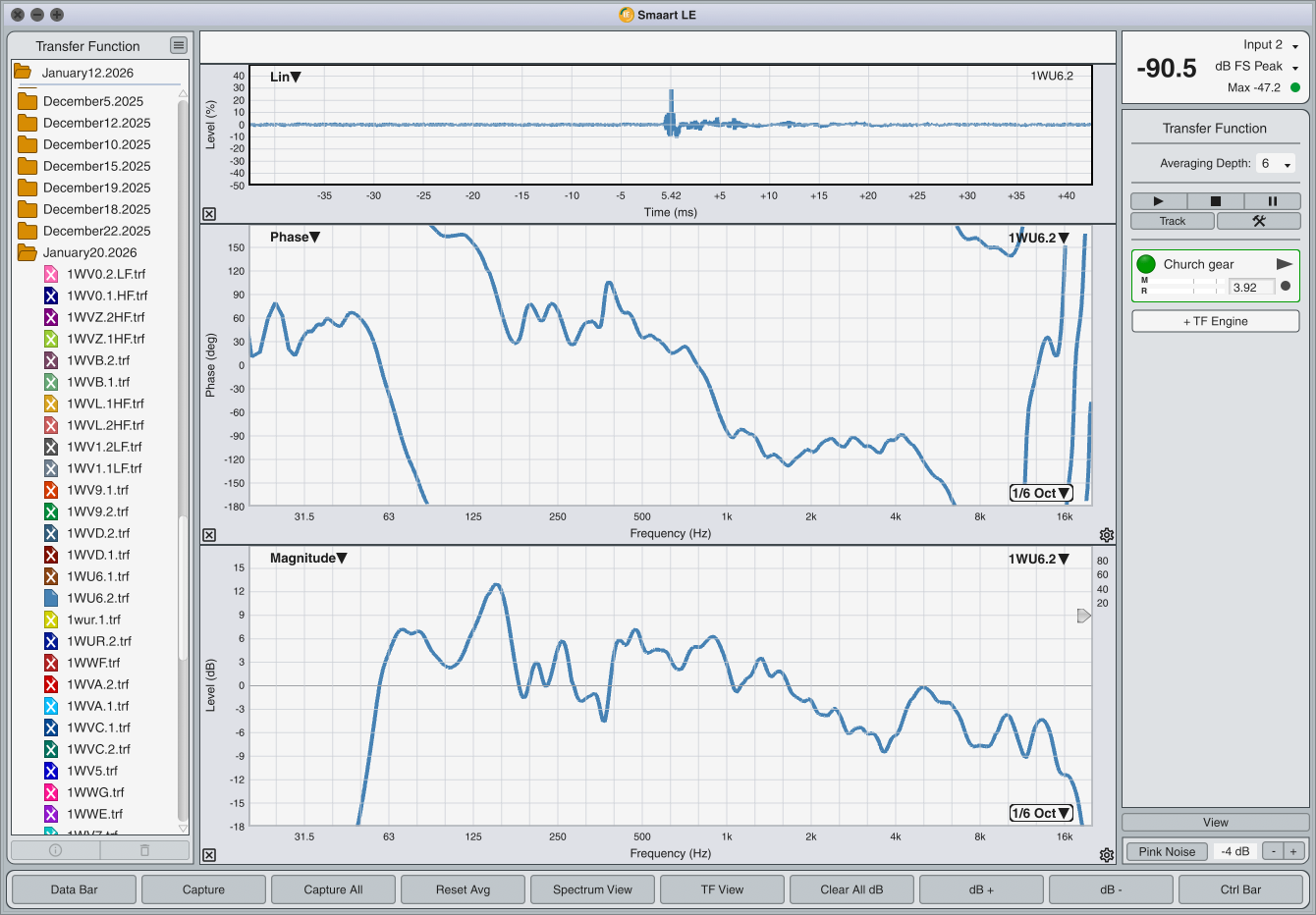This screenshot has width=1316, height=915.
Task: Open the Averaging Depth dropdown
Action: 1277,164
